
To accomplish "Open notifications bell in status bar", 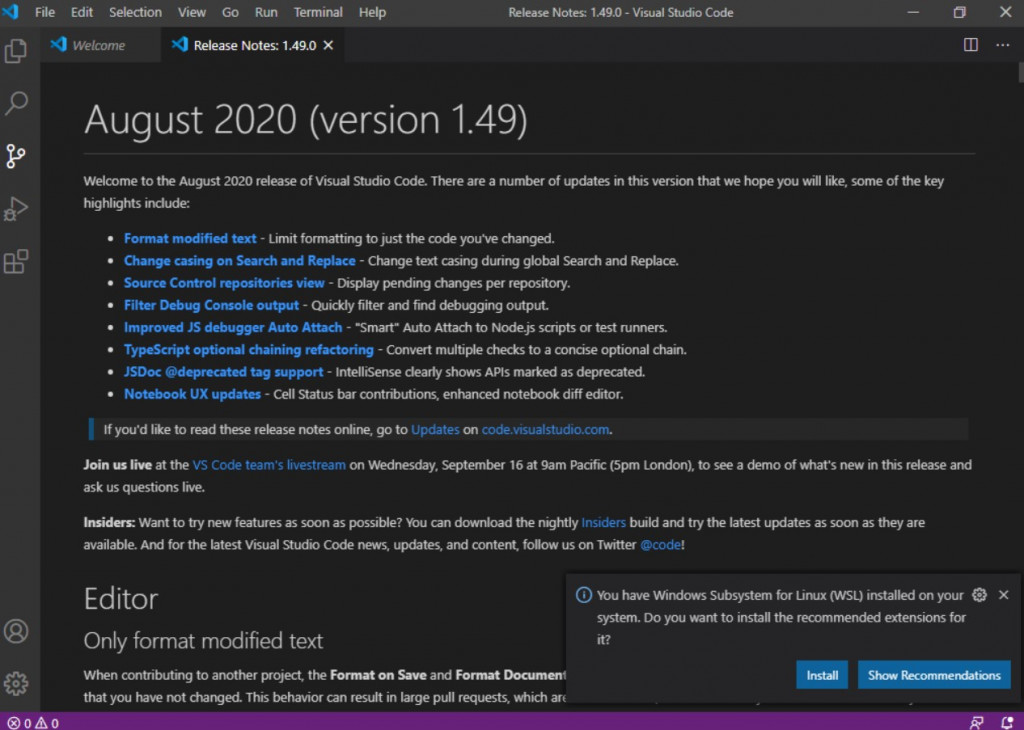I will coord(1006,723).
